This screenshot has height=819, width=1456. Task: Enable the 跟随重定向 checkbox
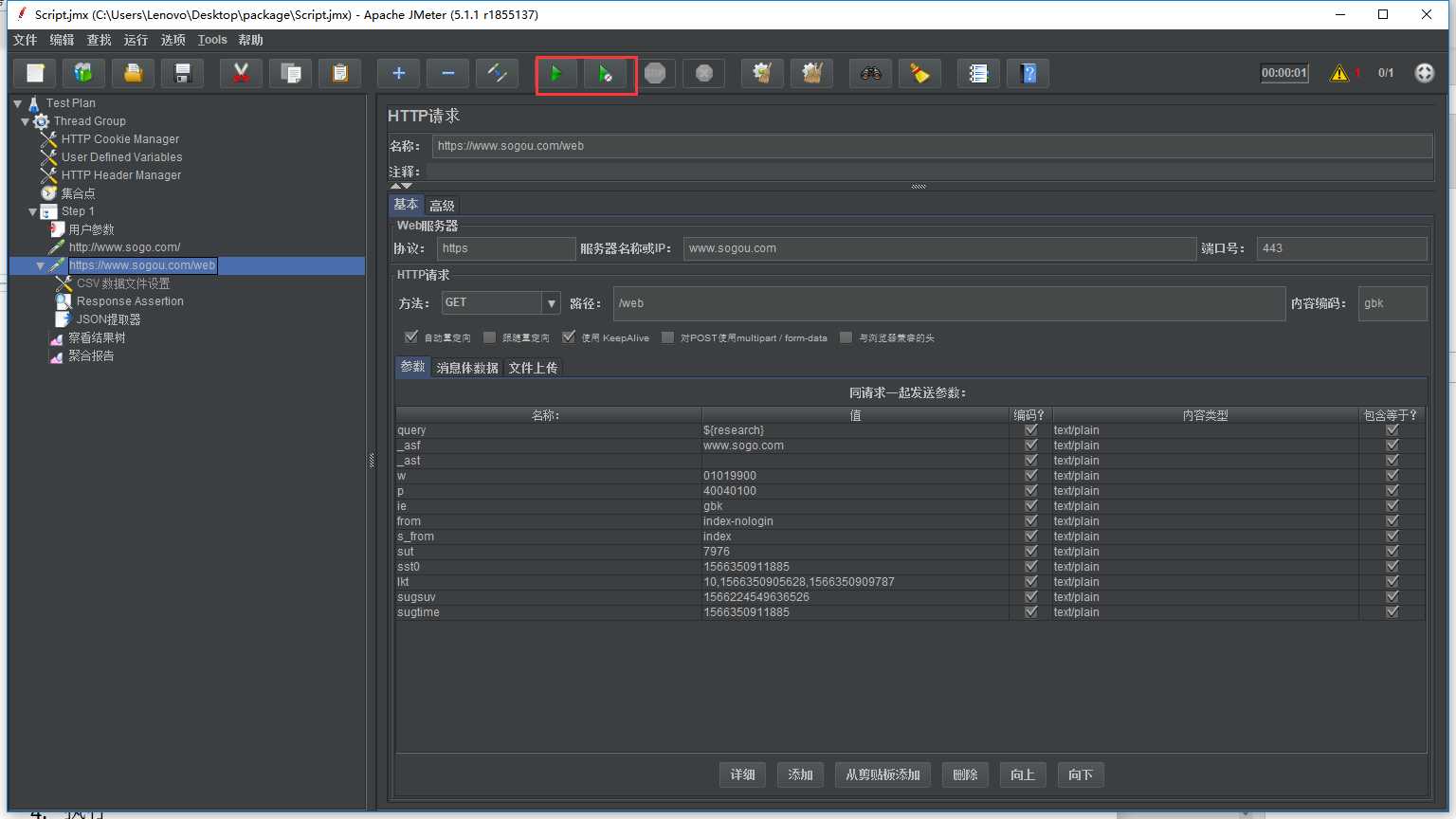pyautogui.click(x=489, y=337)
